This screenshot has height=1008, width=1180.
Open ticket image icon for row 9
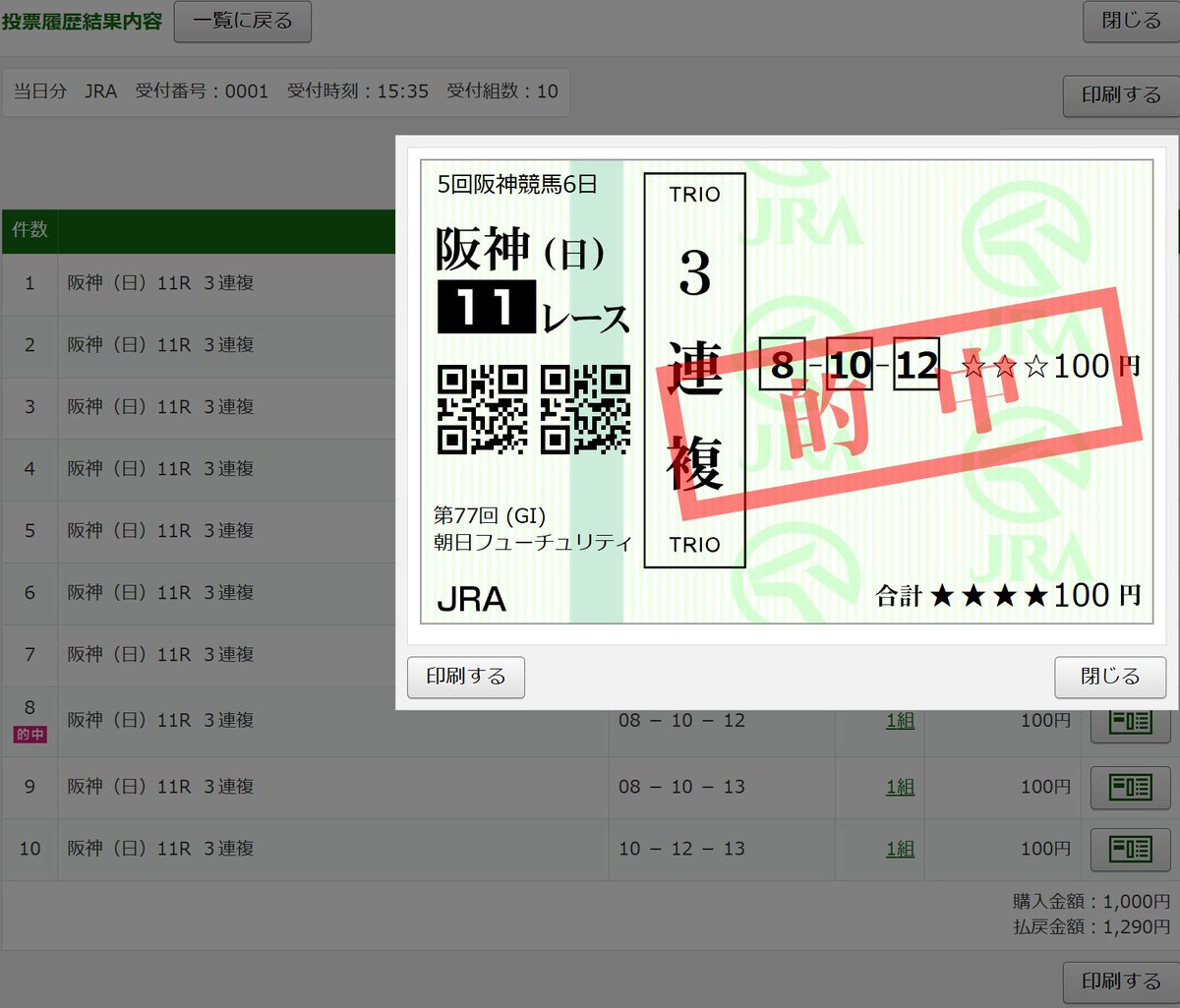pyautogui.click(x=1130, y=787)
